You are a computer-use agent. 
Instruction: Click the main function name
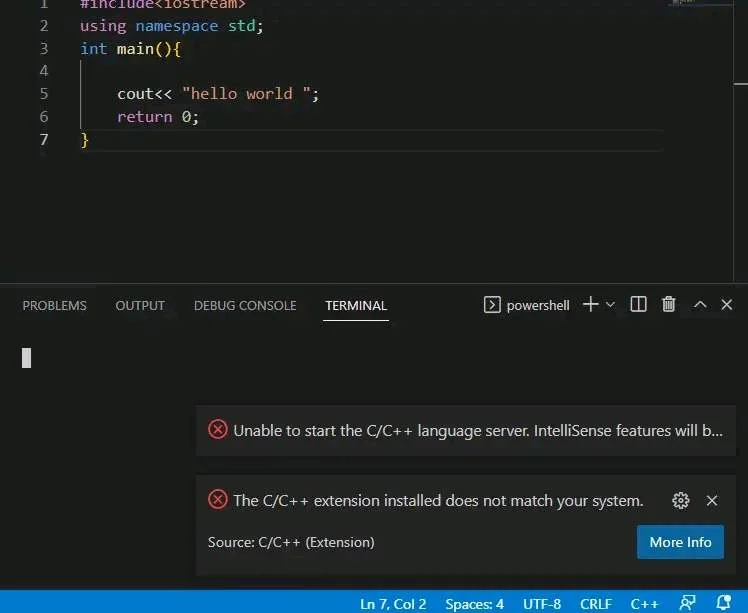pyautogui.click(x=135, y=49)
